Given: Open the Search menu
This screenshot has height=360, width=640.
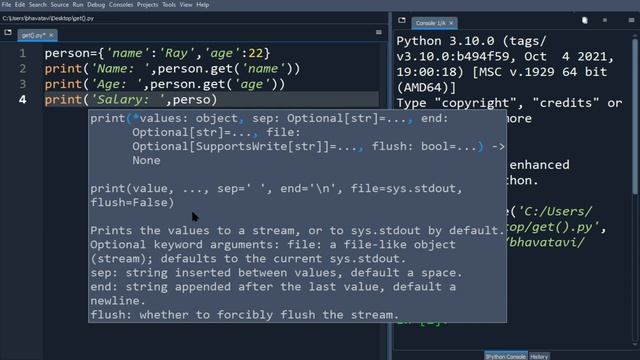Looking at the screenshot, I should [x=38, y=5].
